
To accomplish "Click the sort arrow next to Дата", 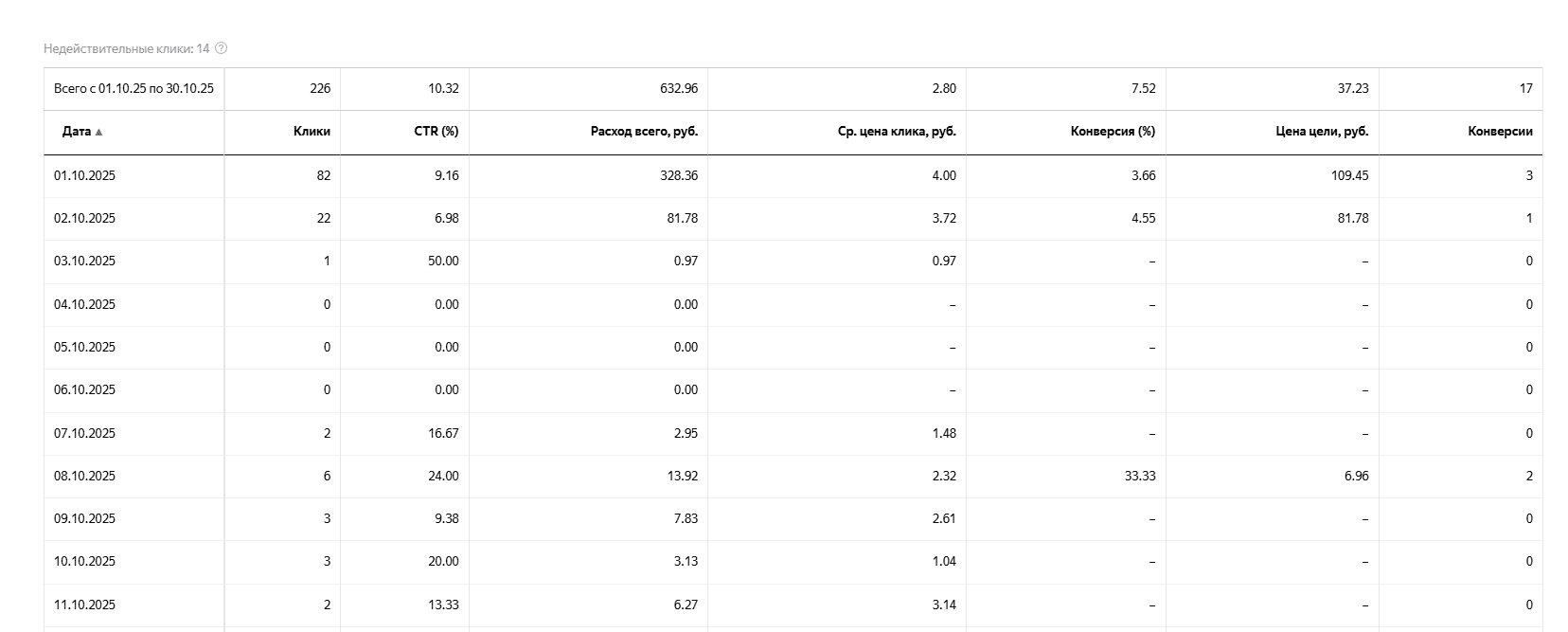I will tap(99, 133).
